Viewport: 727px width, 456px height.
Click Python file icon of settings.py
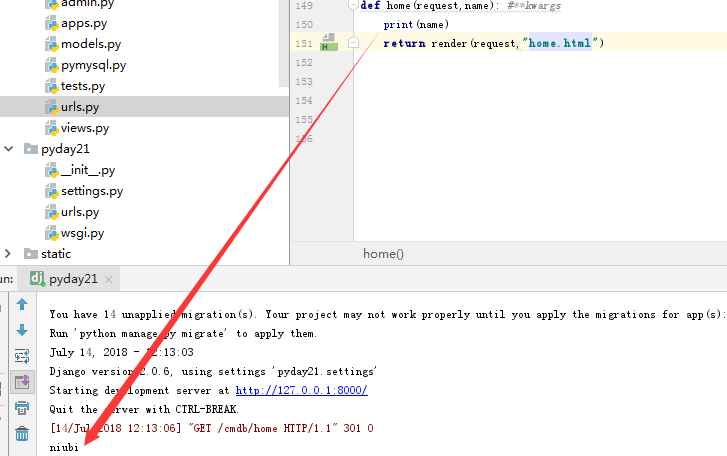[51, 191]
